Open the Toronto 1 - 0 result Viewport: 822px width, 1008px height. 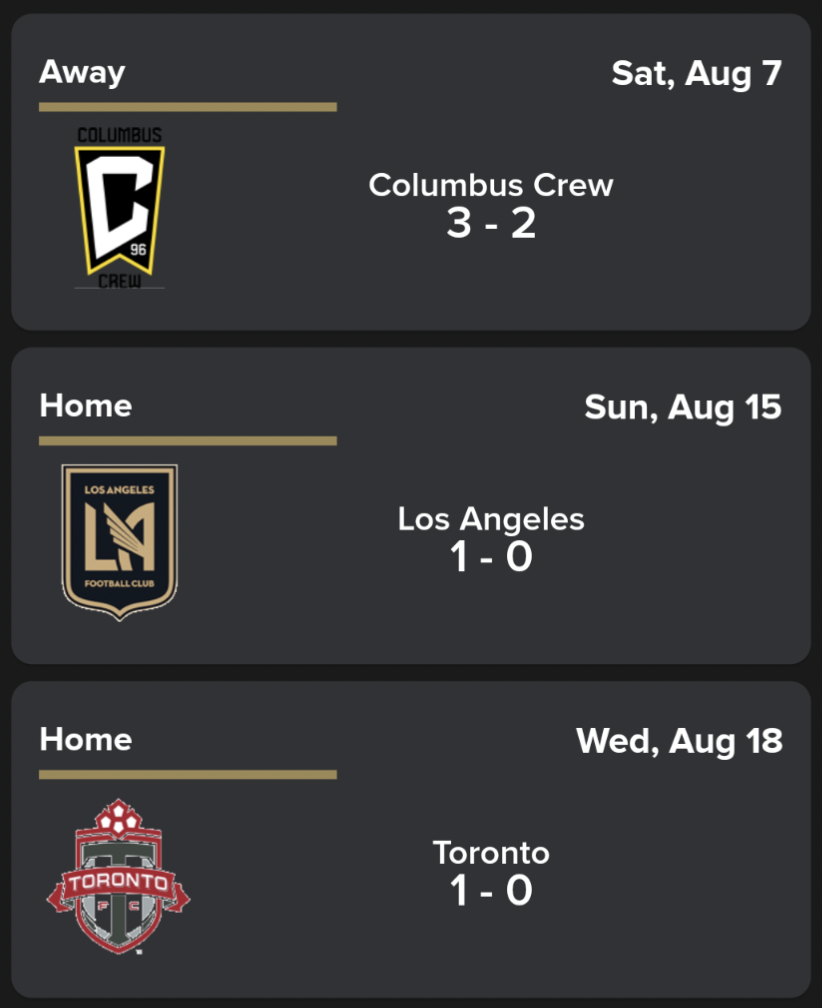coord(411,840)
